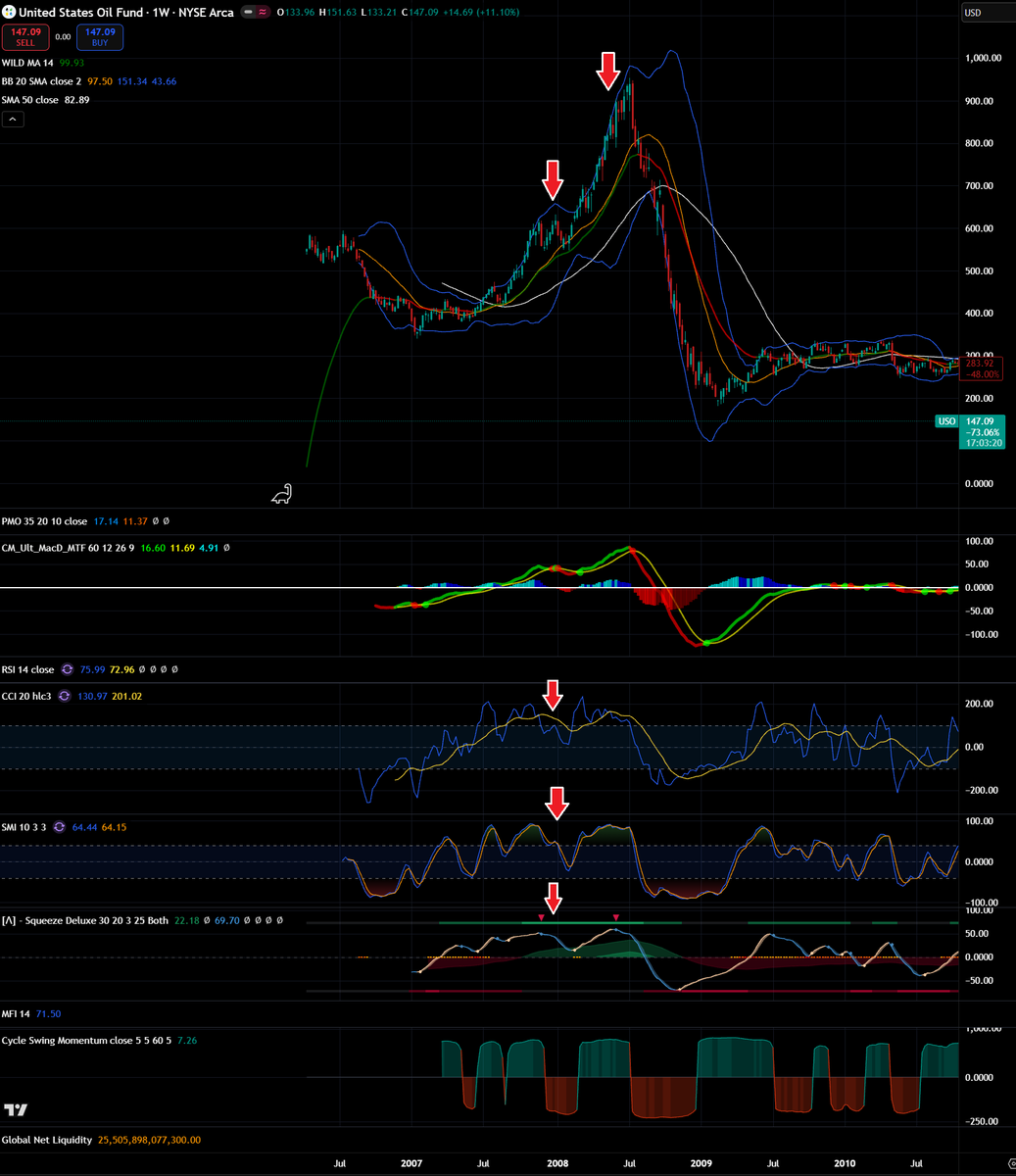Select the Global Net Liquidity legend

pyautogui.click(x=48, y=1140)
